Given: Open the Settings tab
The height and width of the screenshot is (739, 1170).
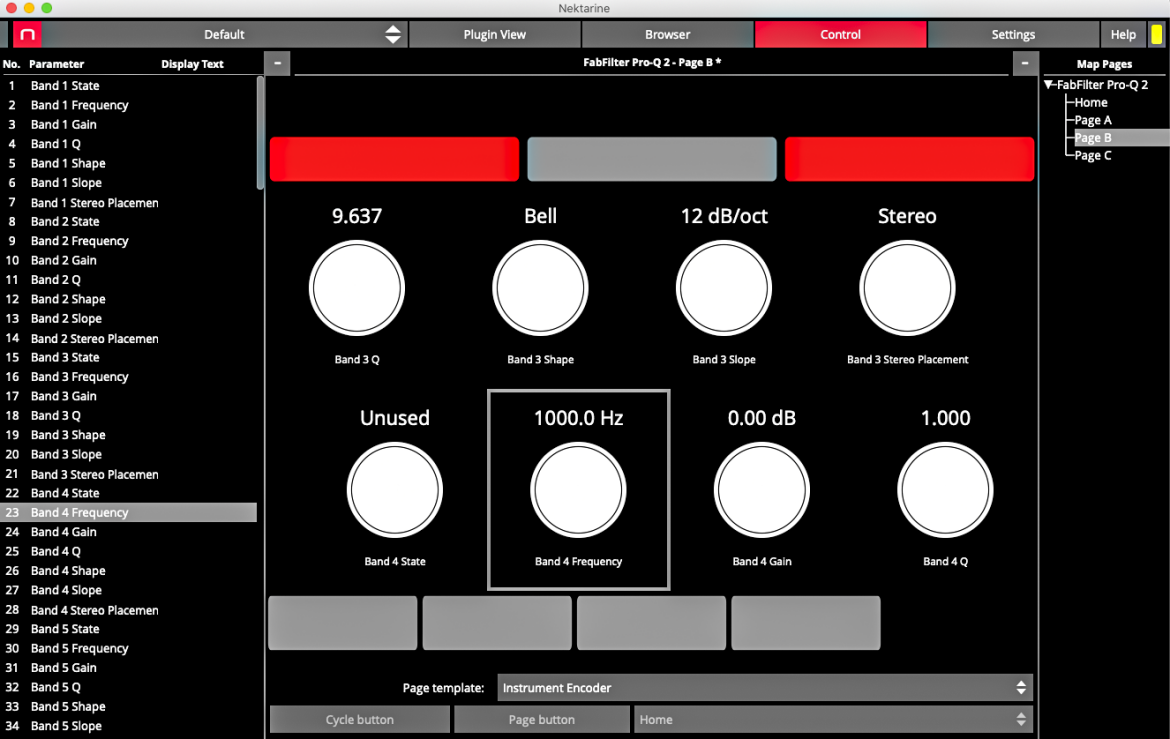Looking at the screenshot, I should (1013, 34).
